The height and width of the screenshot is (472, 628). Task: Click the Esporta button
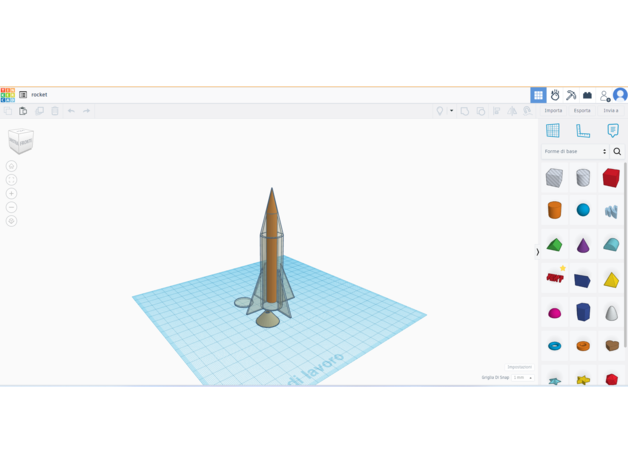tap(582, 111)
